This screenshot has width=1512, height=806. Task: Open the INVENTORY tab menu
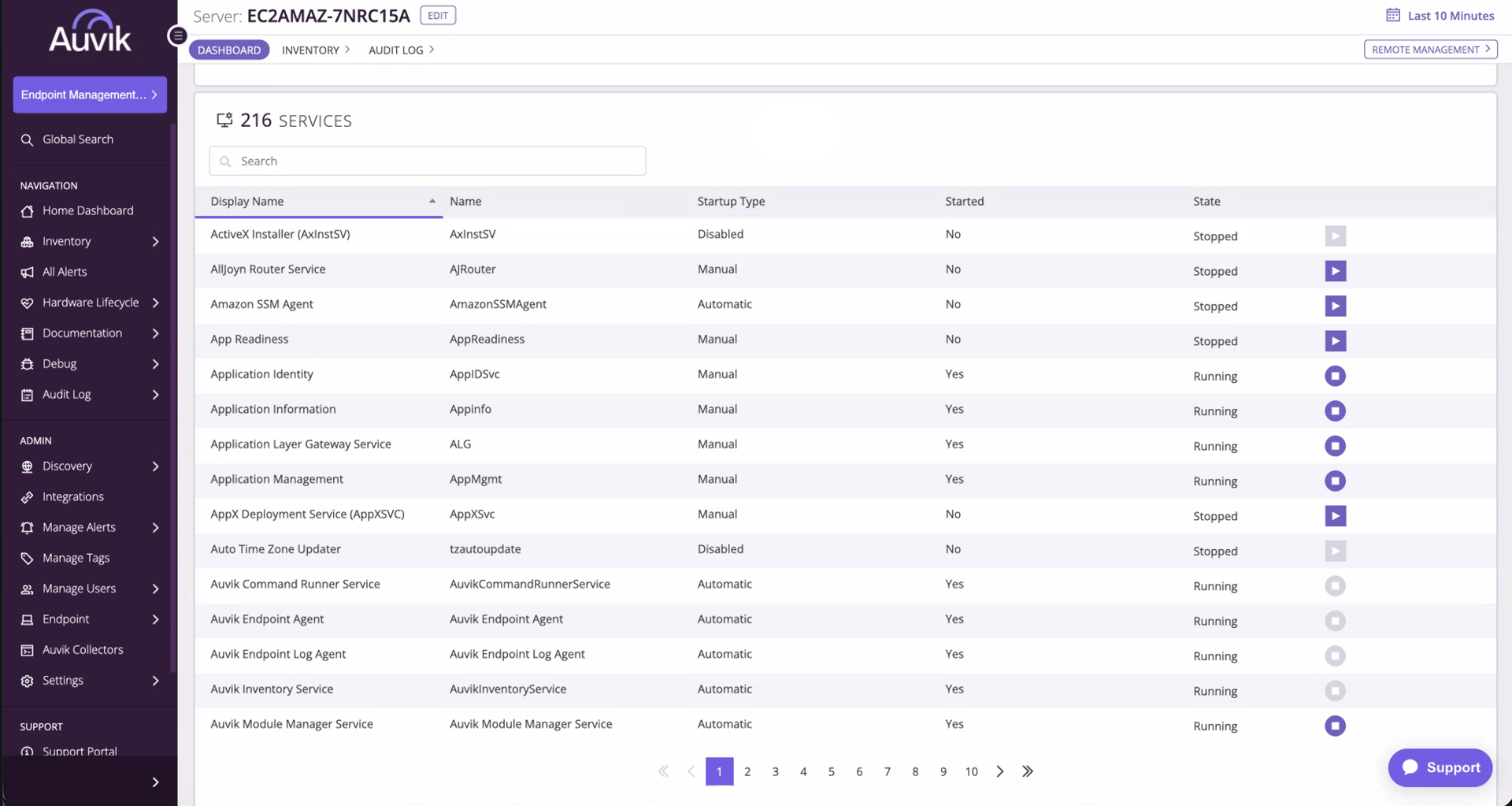click(x=316, y=50)
